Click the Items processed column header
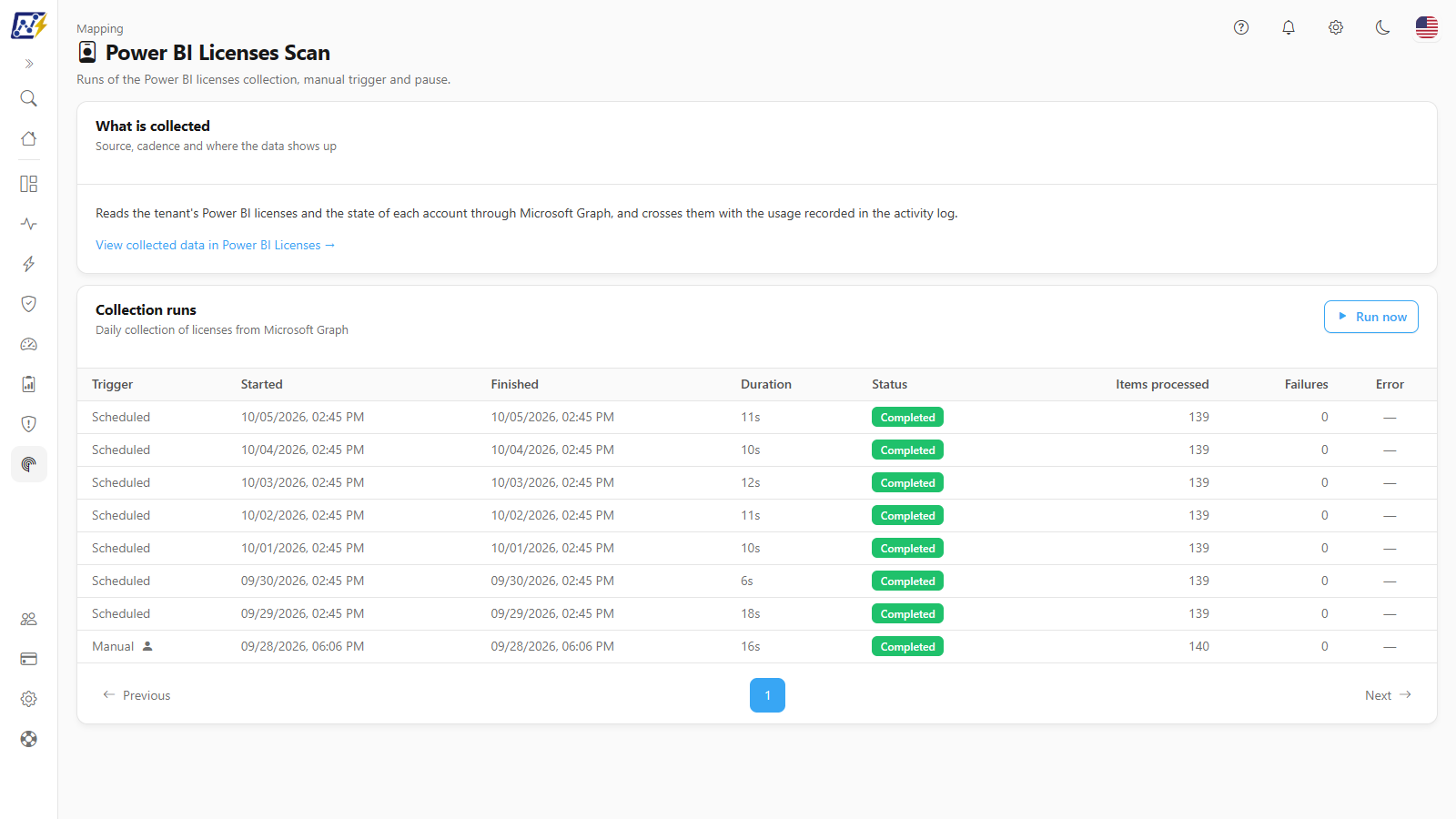This screenshot has height=819, width=1456. coord(1162,384)
